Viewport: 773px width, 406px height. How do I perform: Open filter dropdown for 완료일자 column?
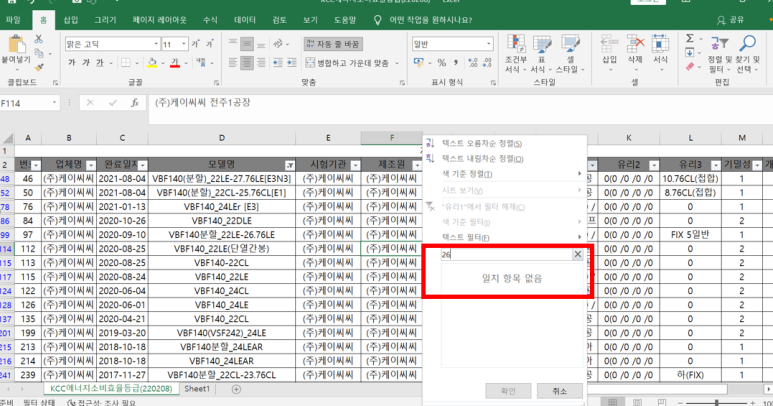142,165
